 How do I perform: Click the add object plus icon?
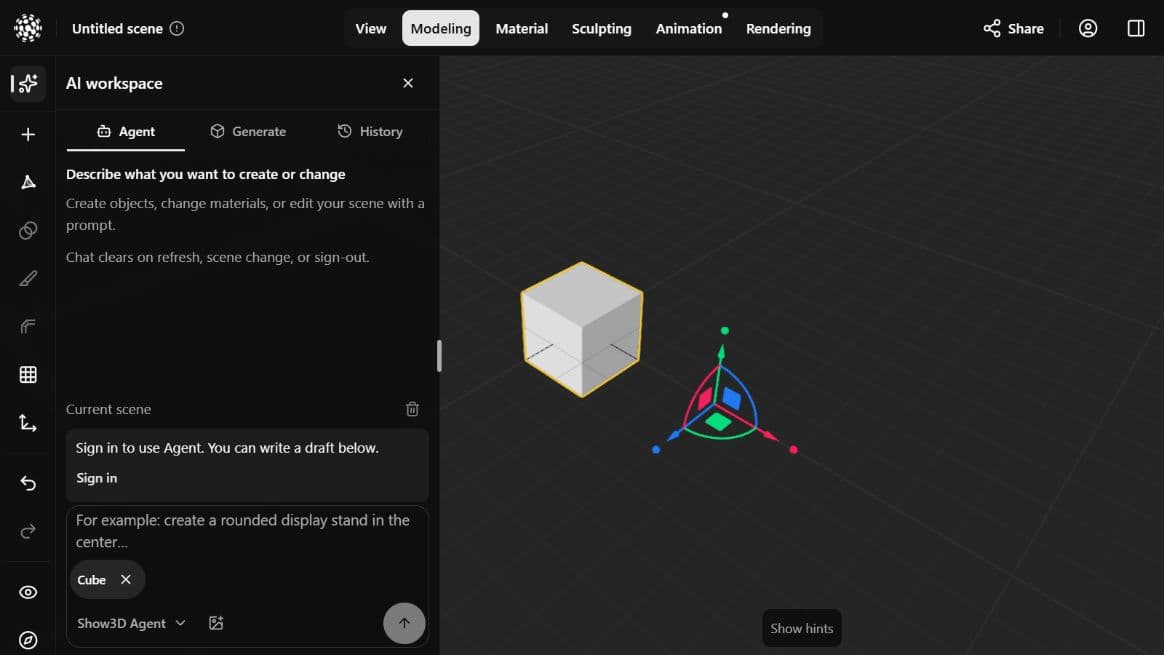tap(27, 134)
